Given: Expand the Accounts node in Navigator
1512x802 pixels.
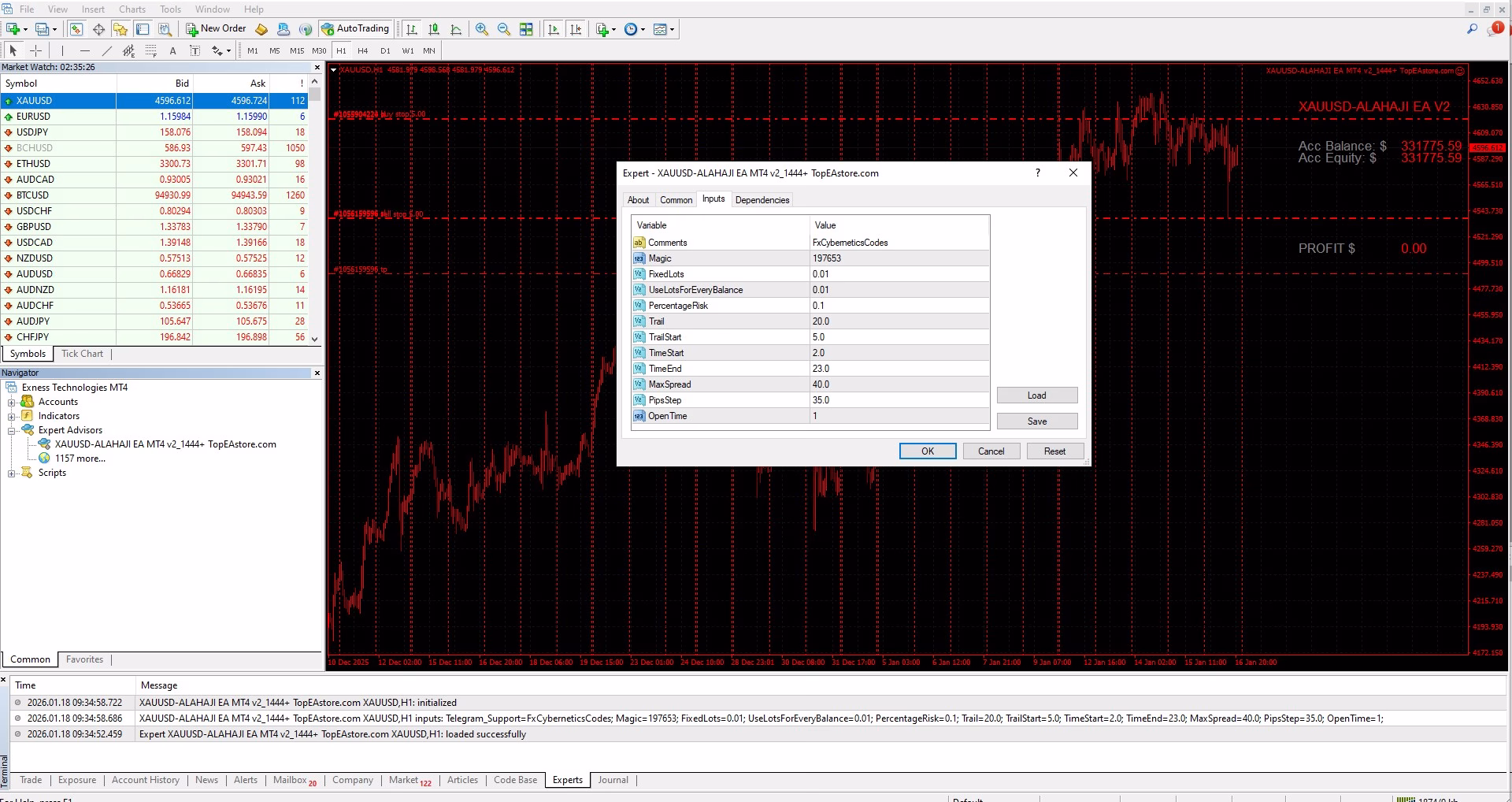Looking at the screenshot, I should tap(12, 402).
